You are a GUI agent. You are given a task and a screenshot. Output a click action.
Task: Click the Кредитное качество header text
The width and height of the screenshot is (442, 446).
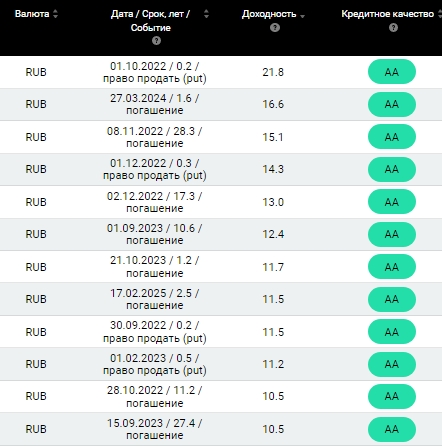point(388,14)
